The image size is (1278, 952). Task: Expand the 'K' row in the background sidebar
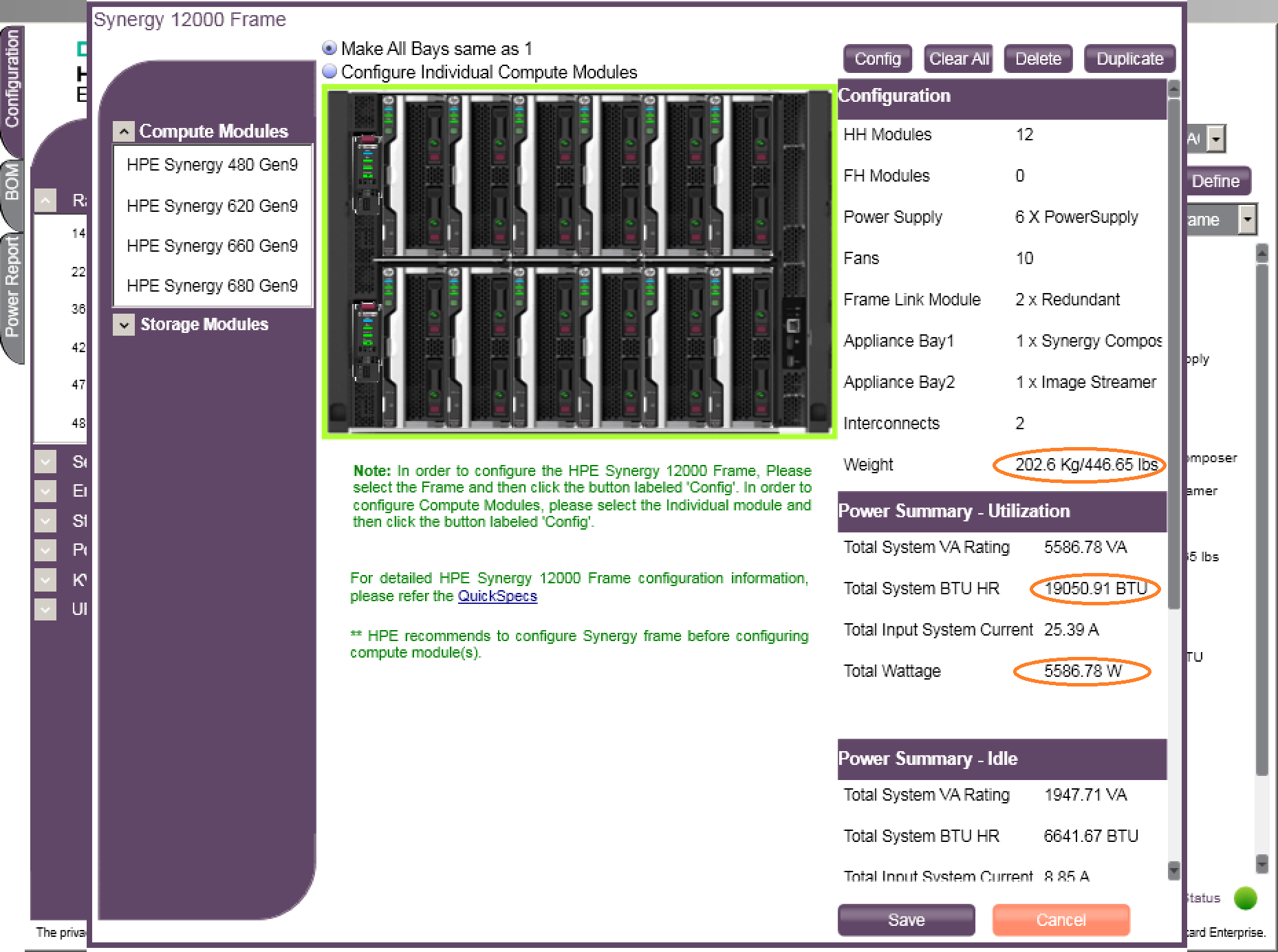(x=45, y=579)
